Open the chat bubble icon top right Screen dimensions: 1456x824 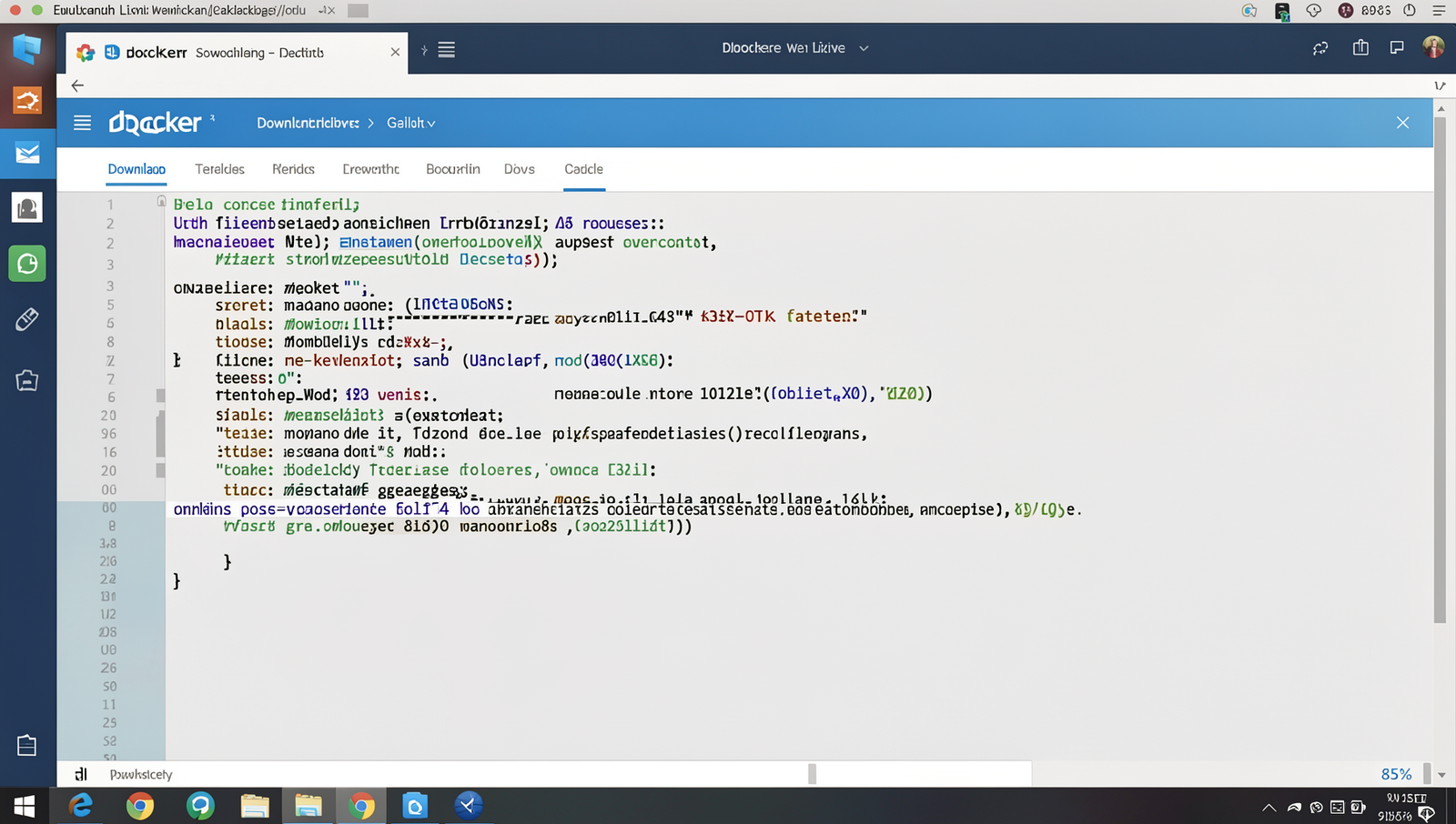click(1397, 47)
